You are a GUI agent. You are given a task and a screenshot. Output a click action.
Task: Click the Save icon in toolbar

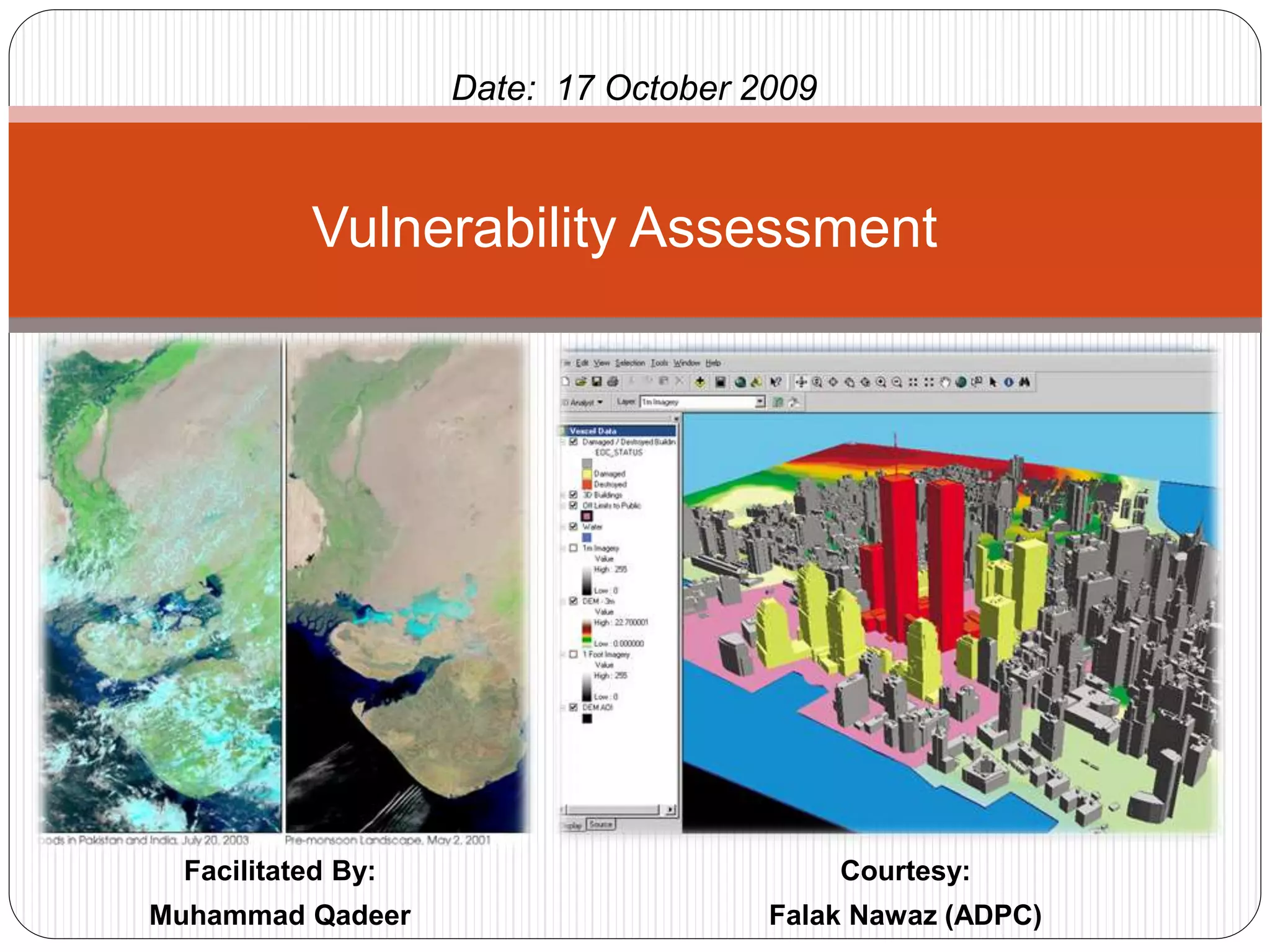(x=597, y=382)
